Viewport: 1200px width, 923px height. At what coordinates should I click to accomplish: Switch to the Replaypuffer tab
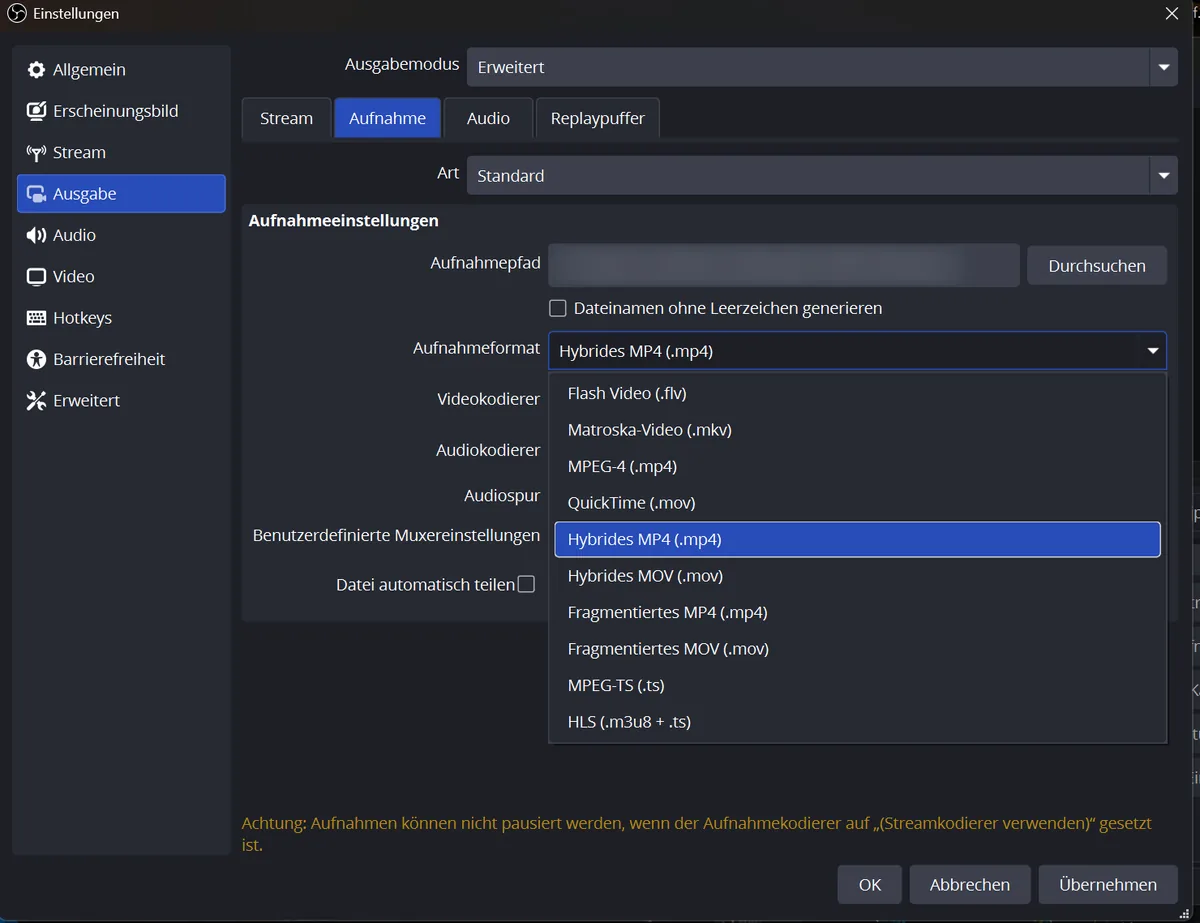pyautogui.click(x=598, y=118)
